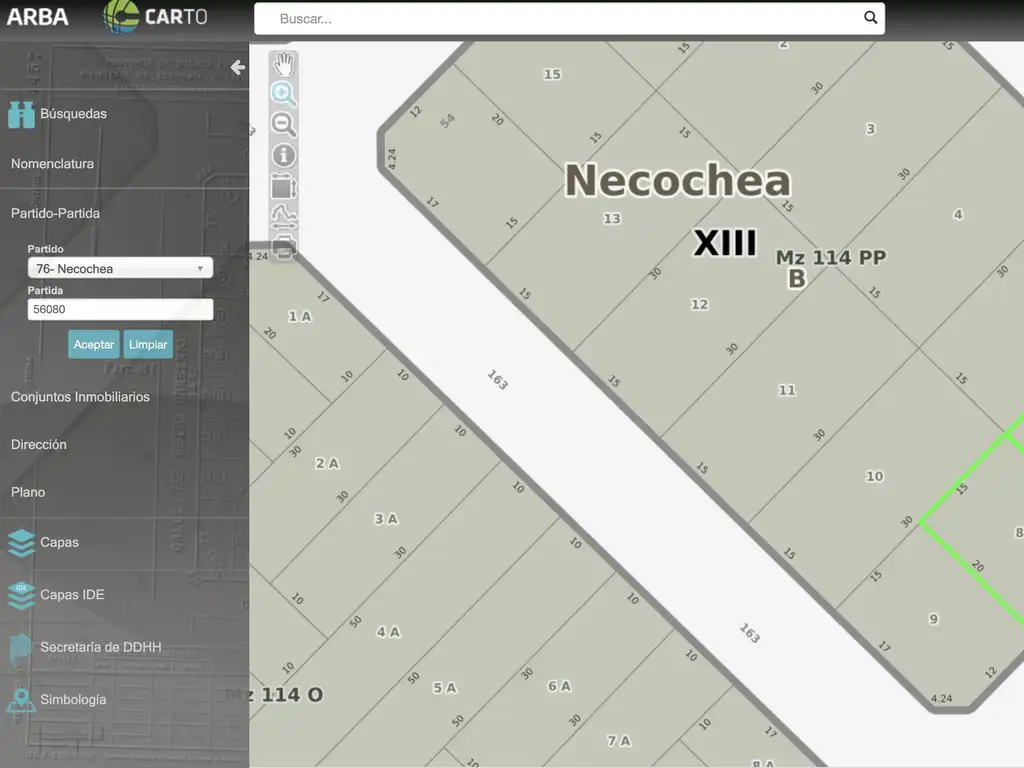This screenshot has width=1024, height=768.
Task: Expand the Conjuntos Inmobiliarios section
Action: coord(80,397)
